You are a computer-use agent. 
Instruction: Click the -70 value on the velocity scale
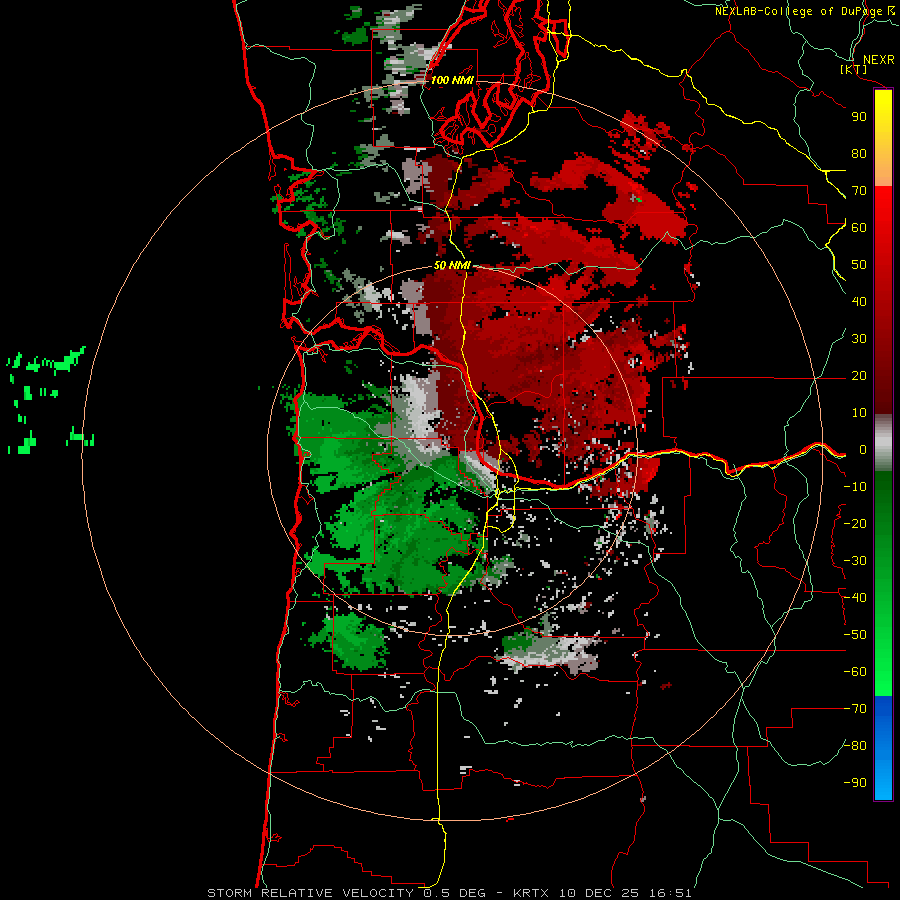coord(855,709)
